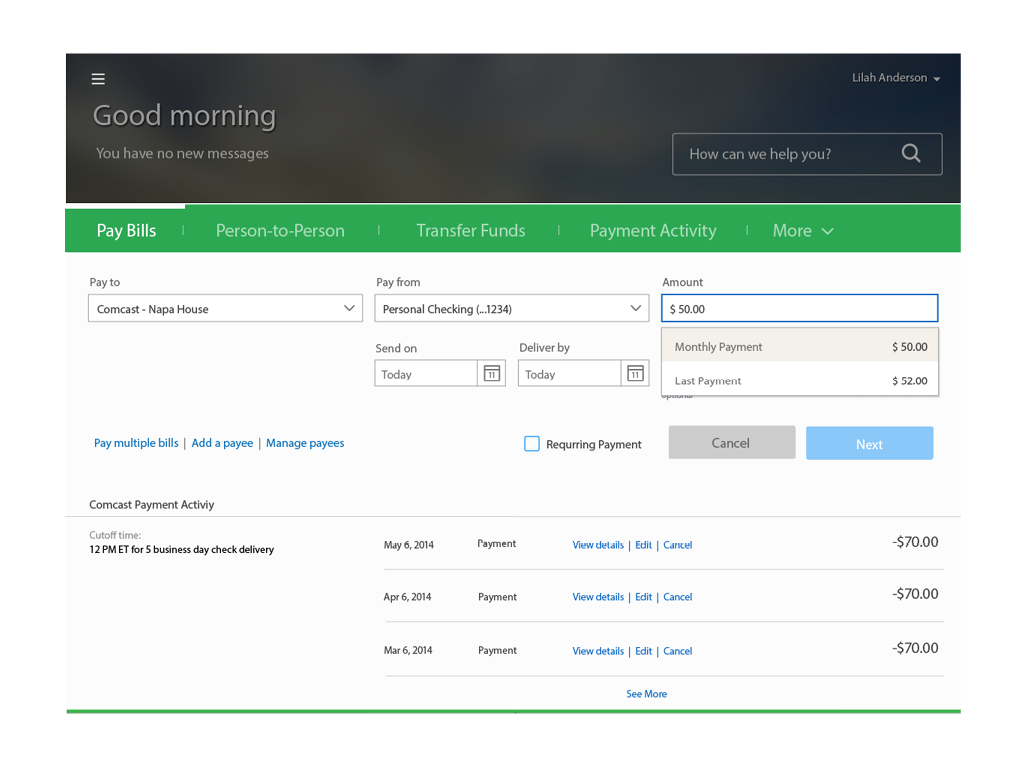Click the Cancel button
The image size is (1024, 768).
tap(731, 443)
